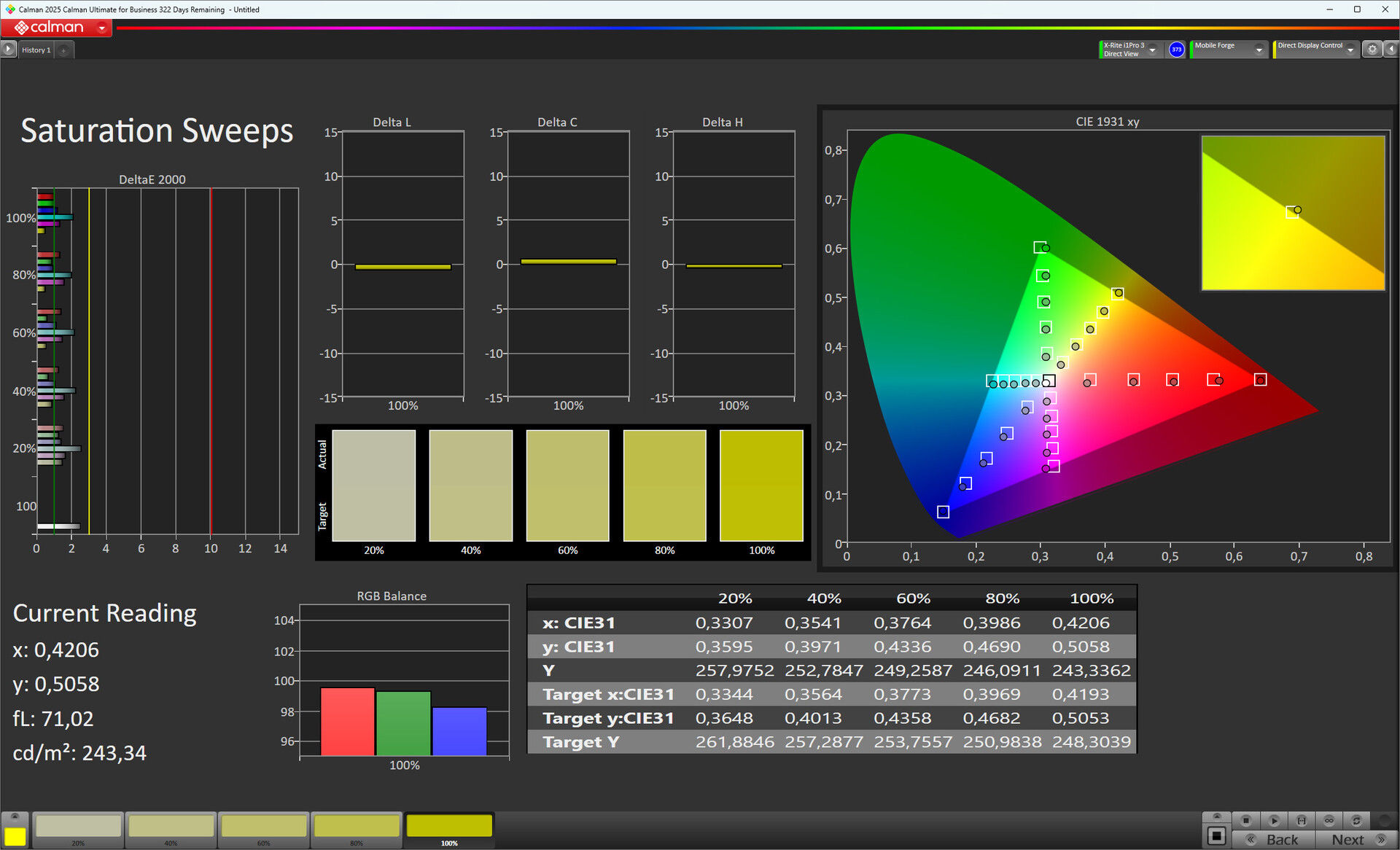Click the infinity continuous read icon

click(x=1329, y=820)
